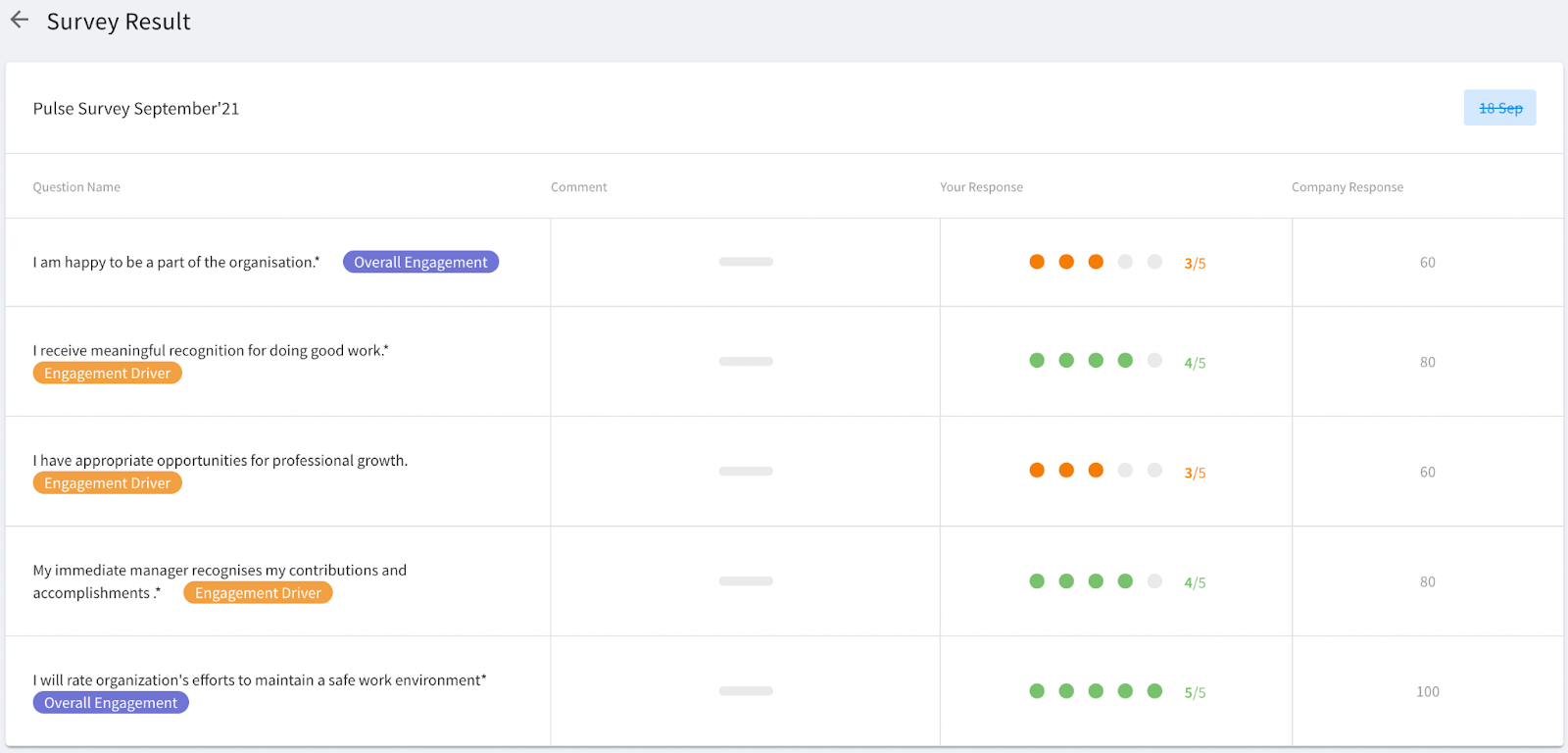Click the comment placeholder in safe work environment row

pyautogui.click(x=746, y=690)
